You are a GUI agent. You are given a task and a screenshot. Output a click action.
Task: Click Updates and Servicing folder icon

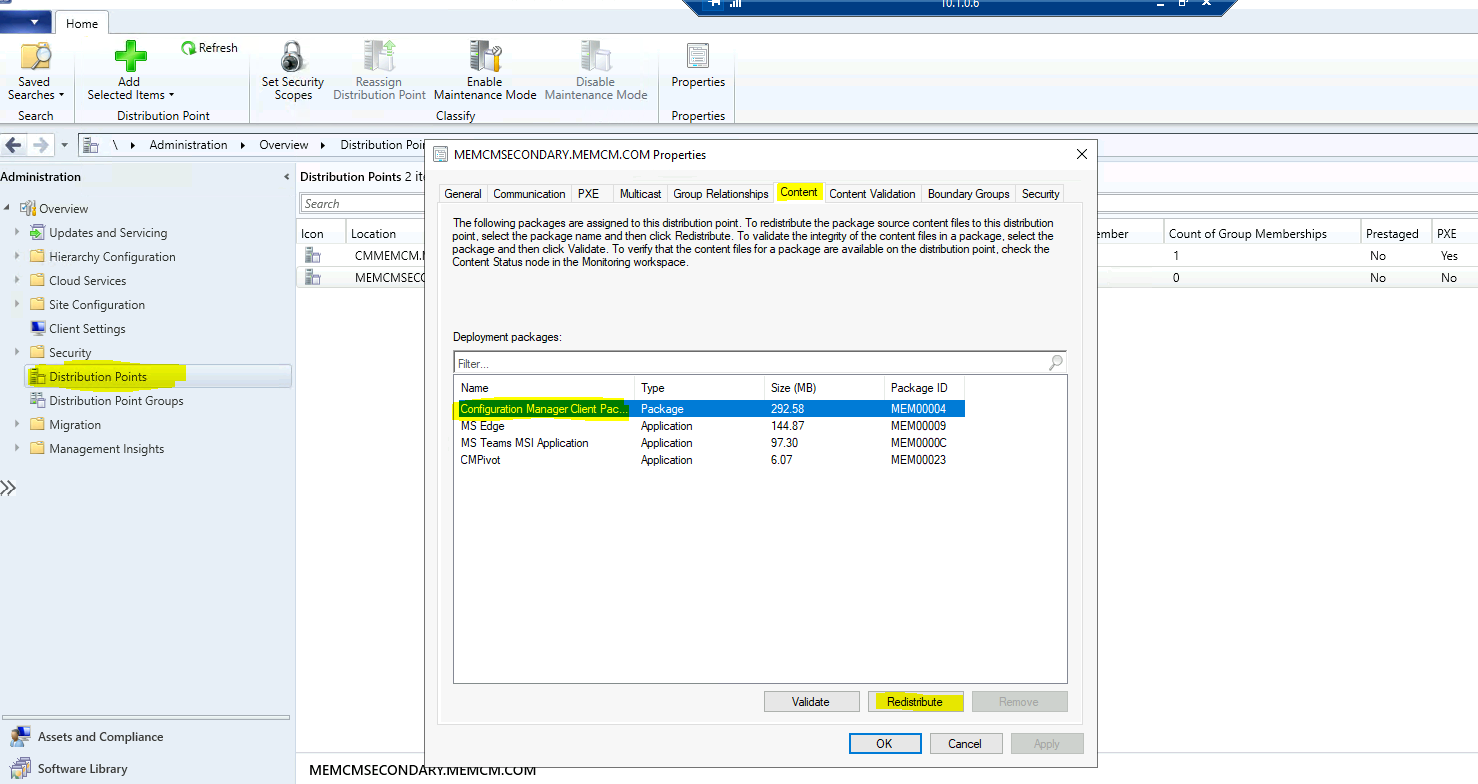[37, 232]
